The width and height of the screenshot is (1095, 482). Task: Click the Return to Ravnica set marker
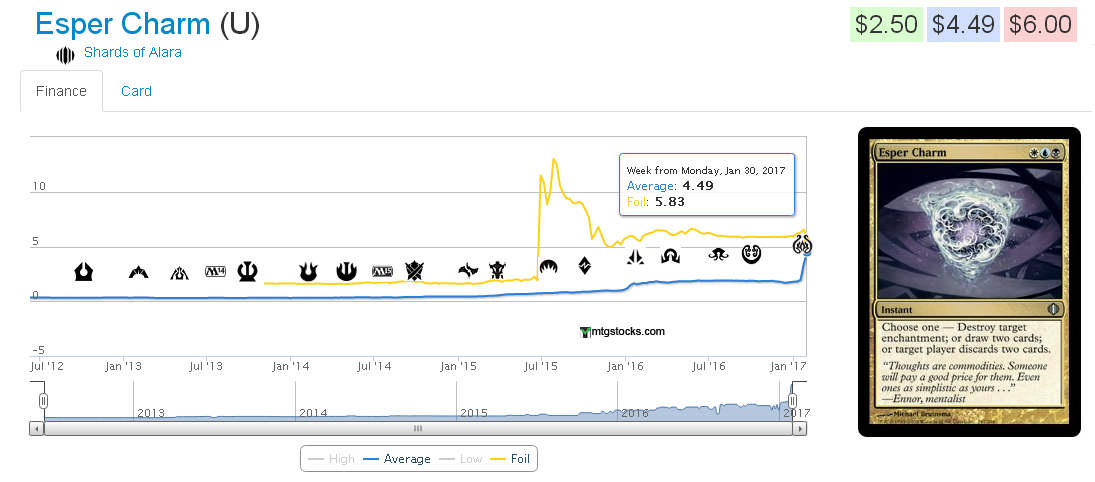pos(84,271)
